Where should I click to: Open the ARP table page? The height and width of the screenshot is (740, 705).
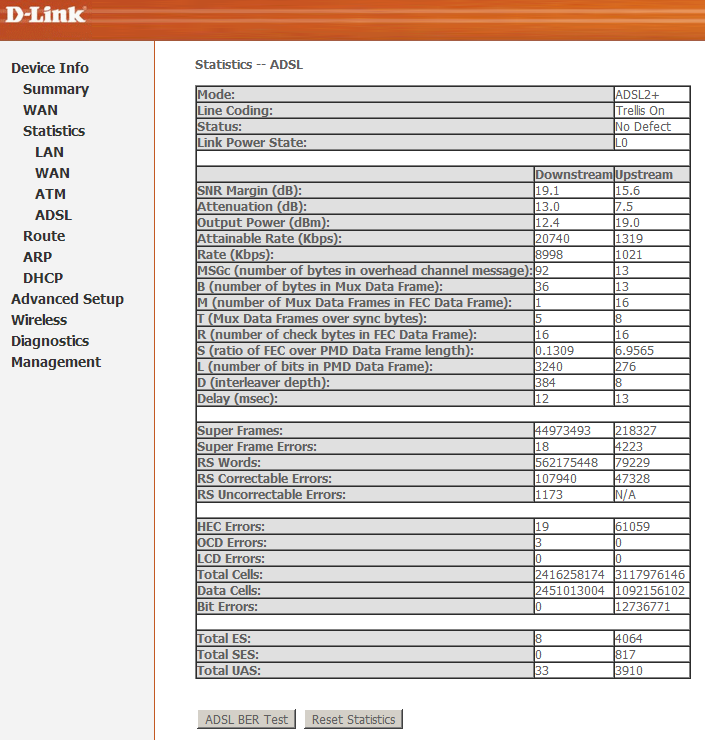[38, 257]
